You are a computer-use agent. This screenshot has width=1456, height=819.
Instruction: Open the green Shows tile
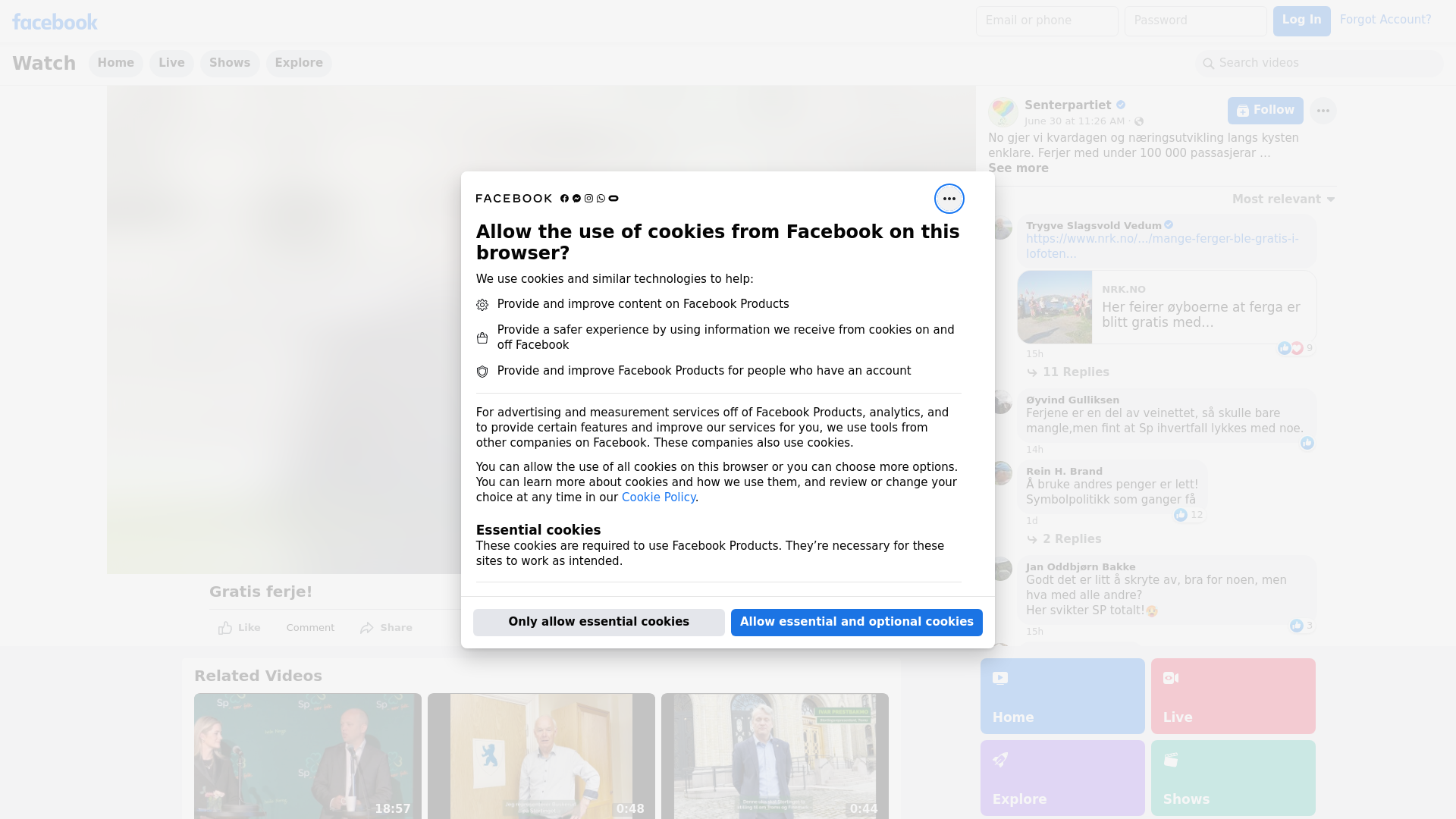click(1232, 778)
